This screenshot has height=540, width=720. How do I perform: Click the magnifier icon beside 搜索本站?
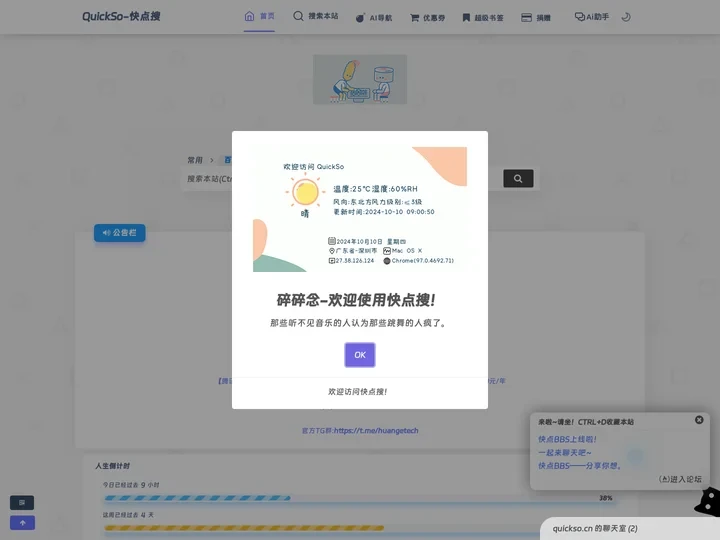click(298, 16)
